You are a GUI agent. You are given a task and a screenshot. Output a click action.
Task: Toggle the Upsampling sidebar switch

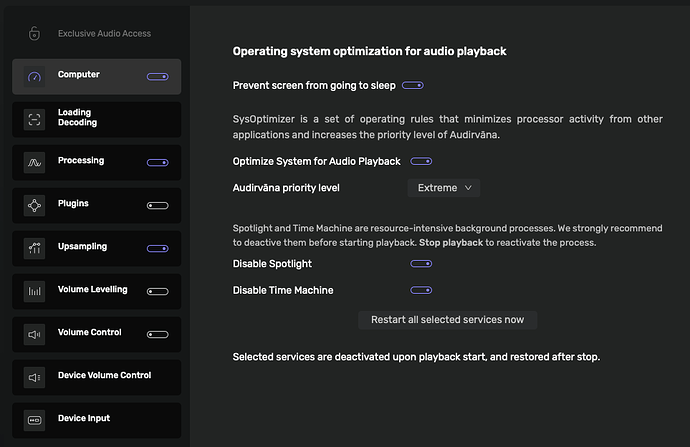point(158,249)
